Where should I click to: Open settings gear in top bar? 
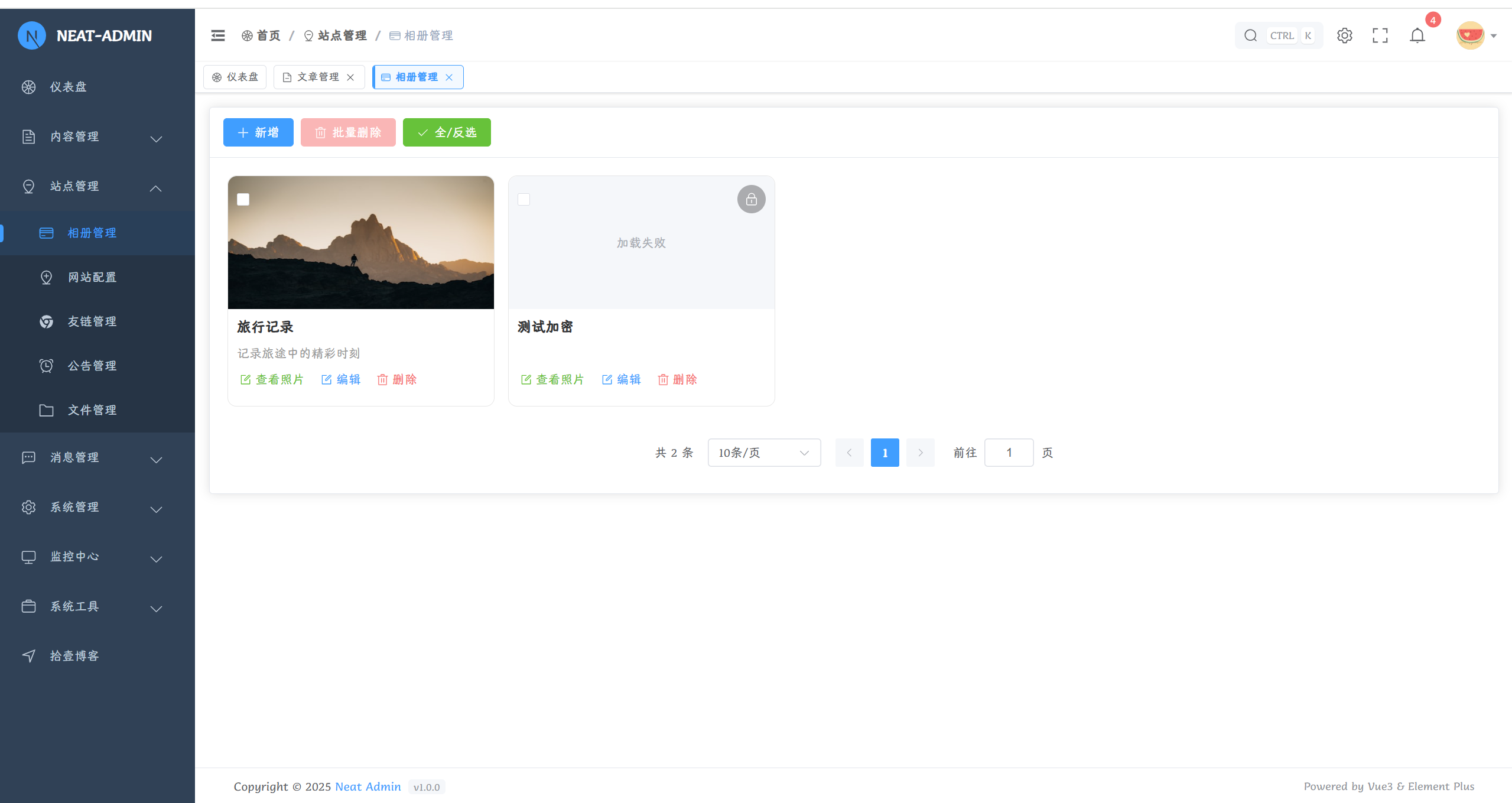pyautogui.click(x=1344, y=35)
